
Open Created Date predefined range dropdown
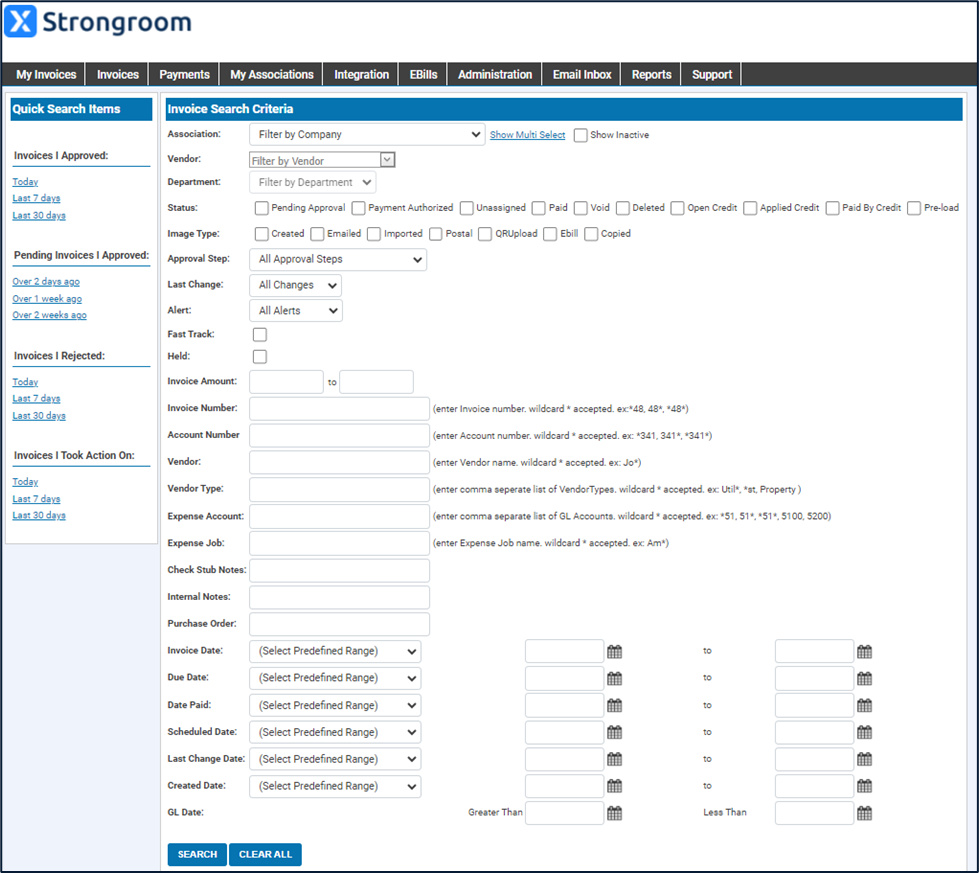tap(335, 786)
